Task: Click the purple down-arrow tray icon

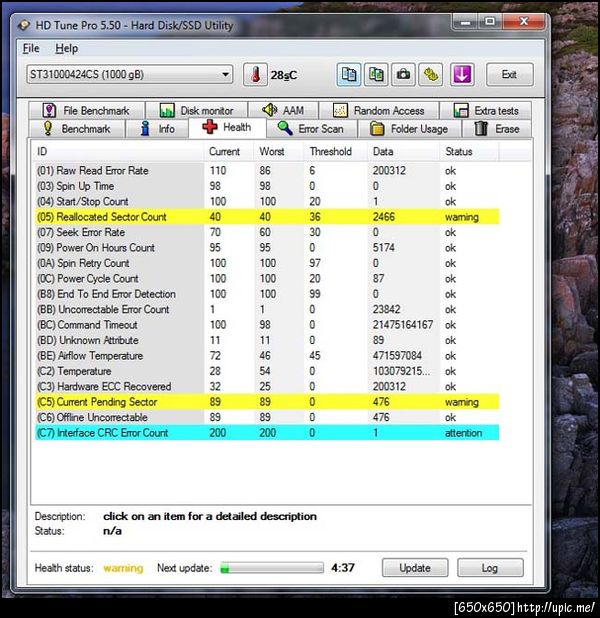Action: 462,74
